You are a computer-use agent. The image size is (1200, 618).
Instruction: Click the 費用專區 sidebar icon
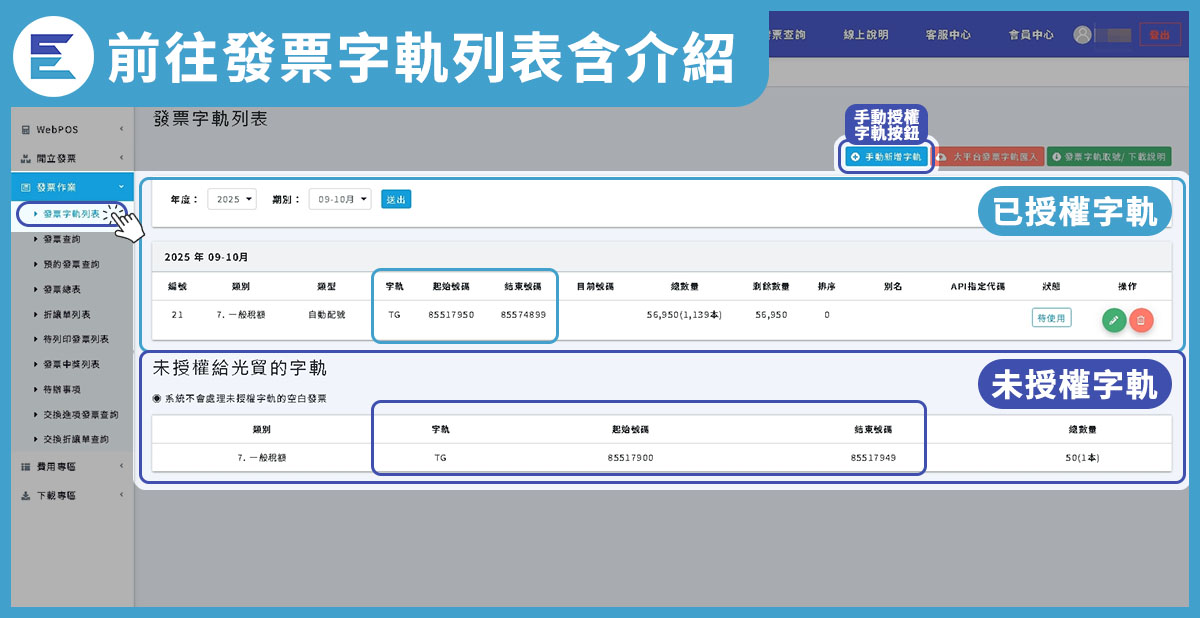coord(26,466)
